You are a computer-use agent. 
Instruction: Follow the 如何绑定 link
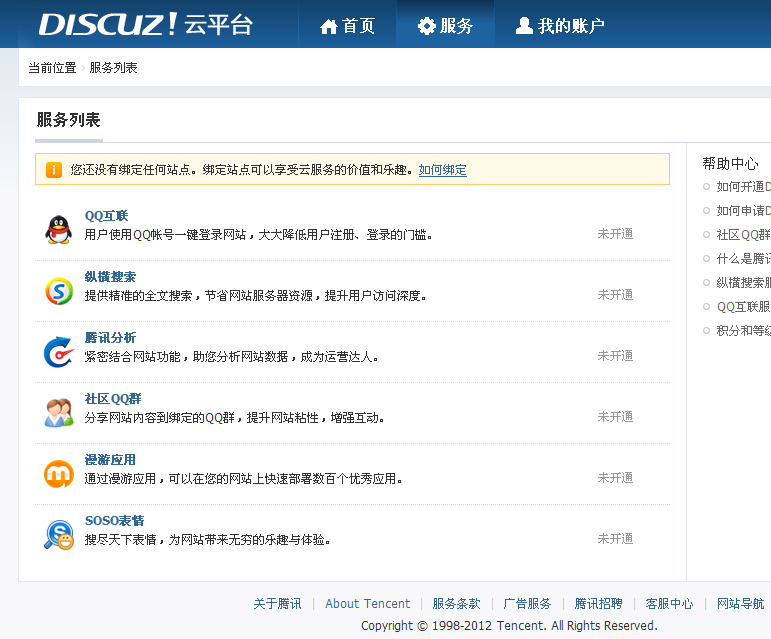click(x=443, y=170)
